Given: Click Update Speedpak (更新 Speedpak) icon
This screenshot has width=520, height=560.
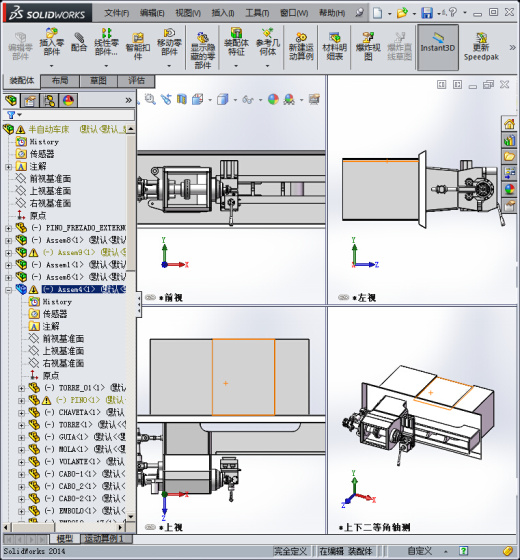Looking at the screenshot, I should 481,46.
